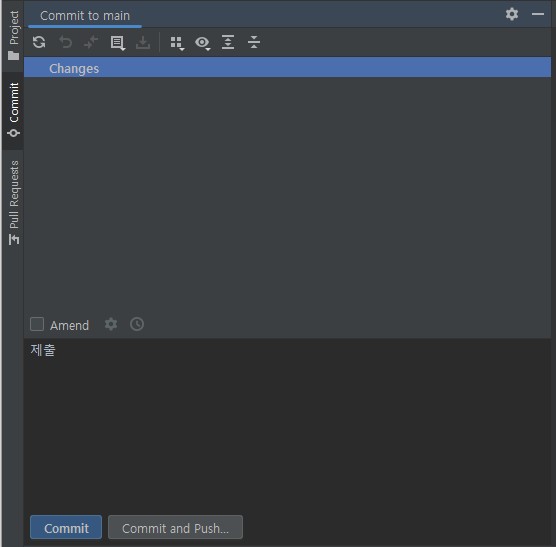Select the Changes node
The image size is (556, 547).
point(287,68)
